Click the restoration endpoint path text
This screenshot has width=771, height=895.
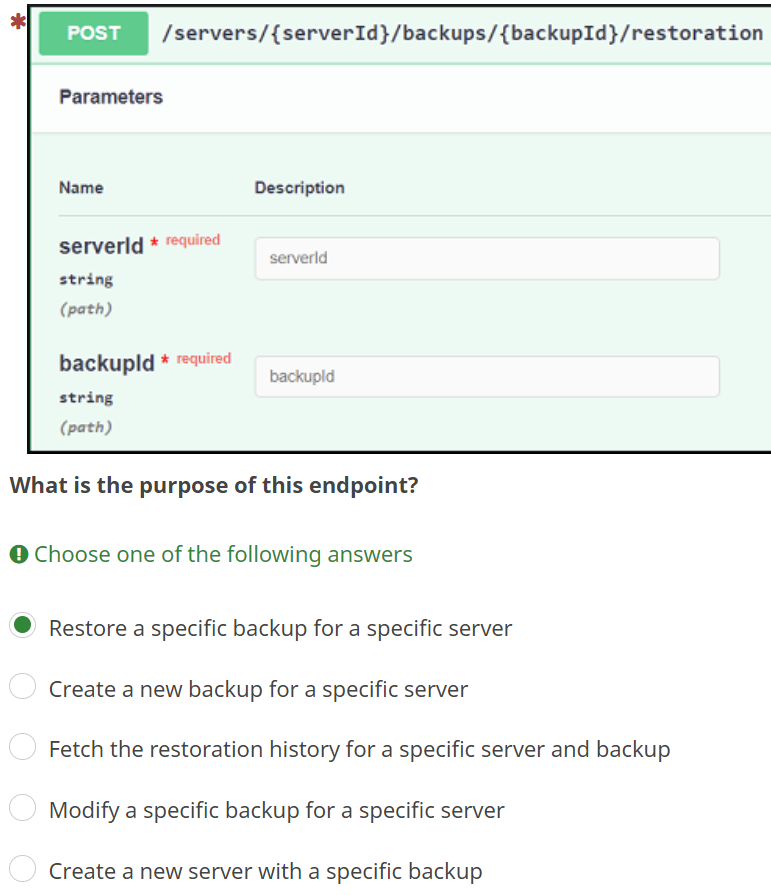pos(462,33)
